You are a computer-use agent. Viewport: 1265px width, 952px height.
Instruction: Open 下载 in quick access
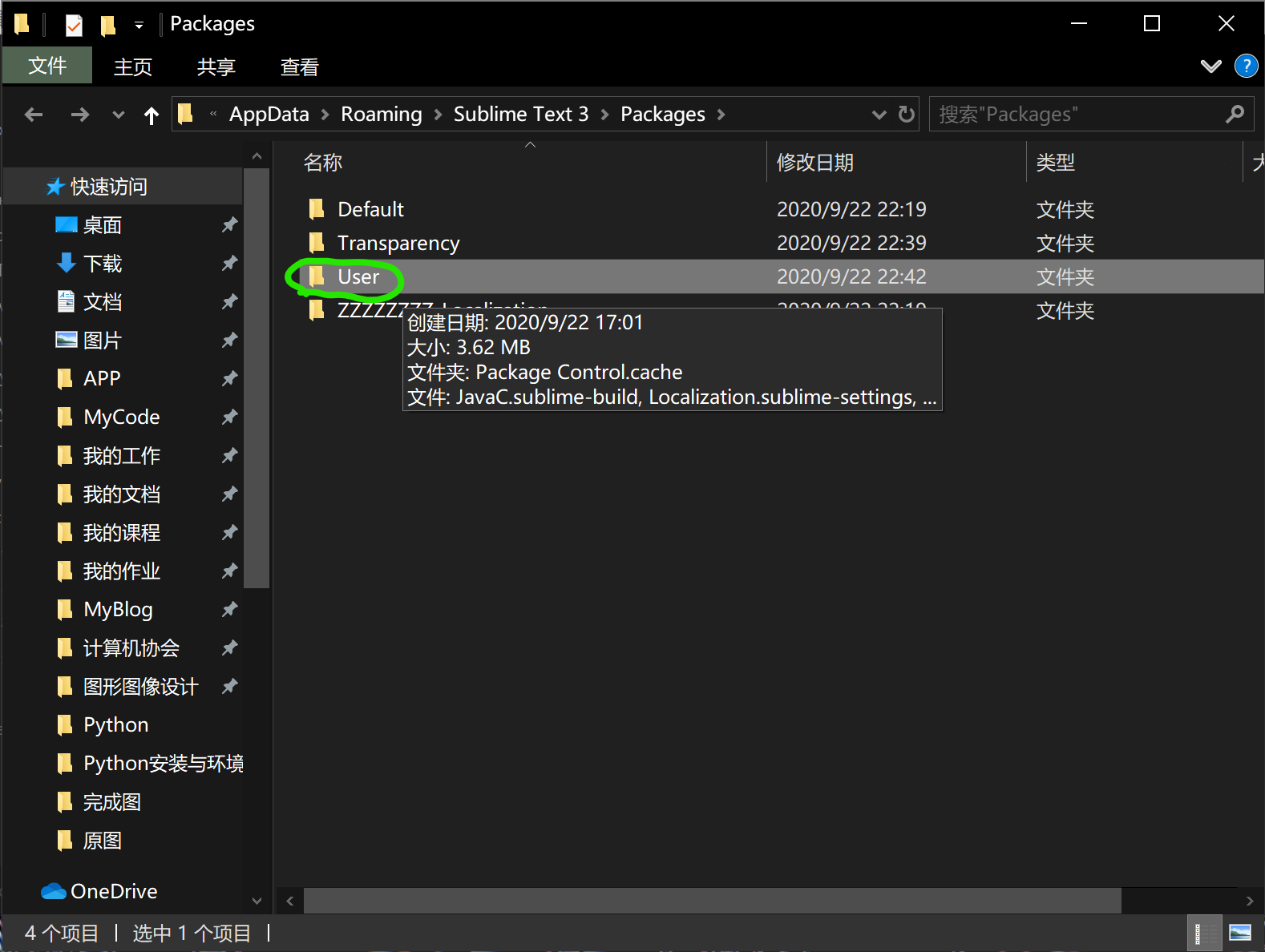pos(103,264)
